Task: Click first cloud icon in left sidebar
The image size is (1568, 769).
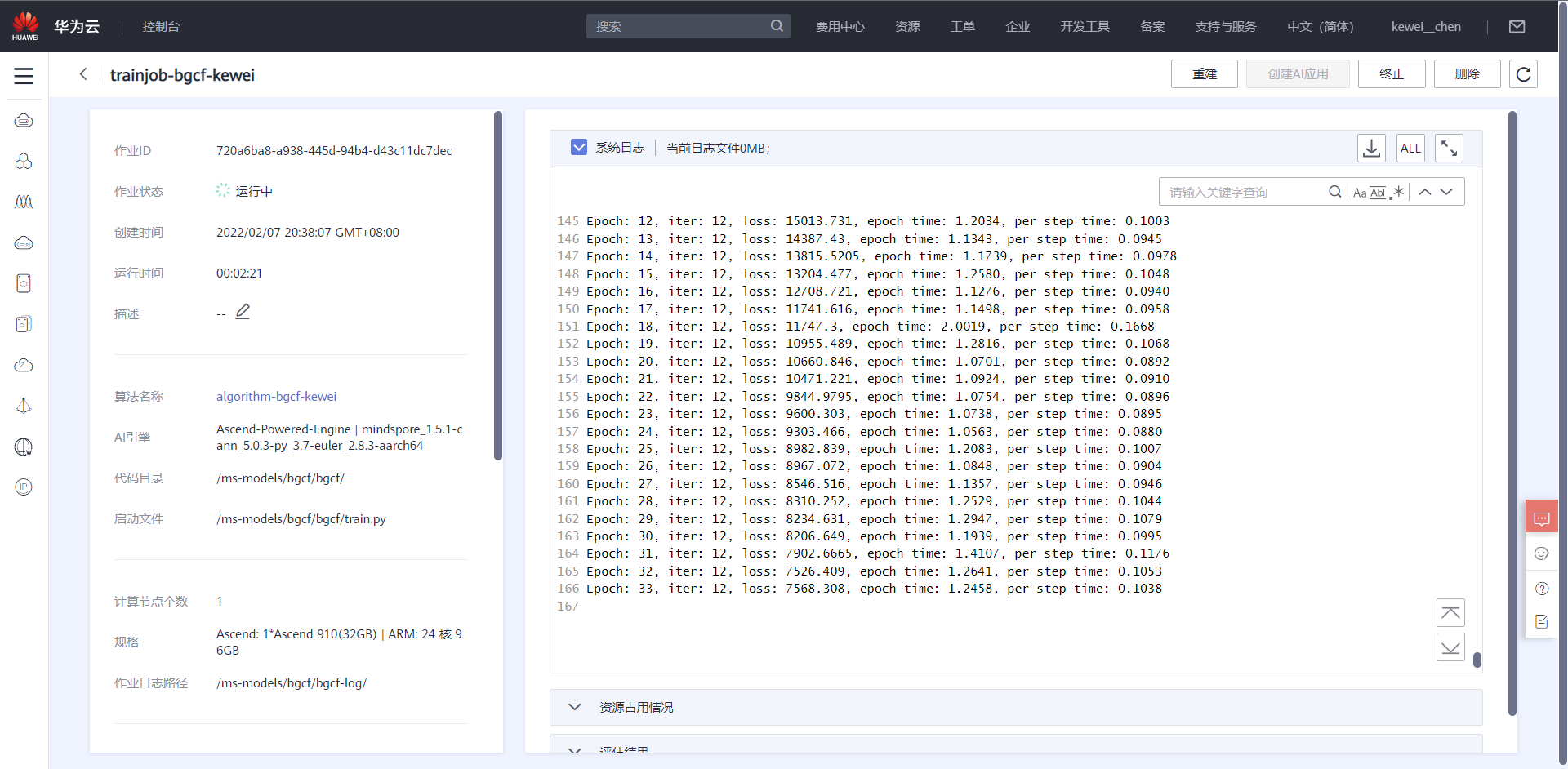Action: point(24,121)
